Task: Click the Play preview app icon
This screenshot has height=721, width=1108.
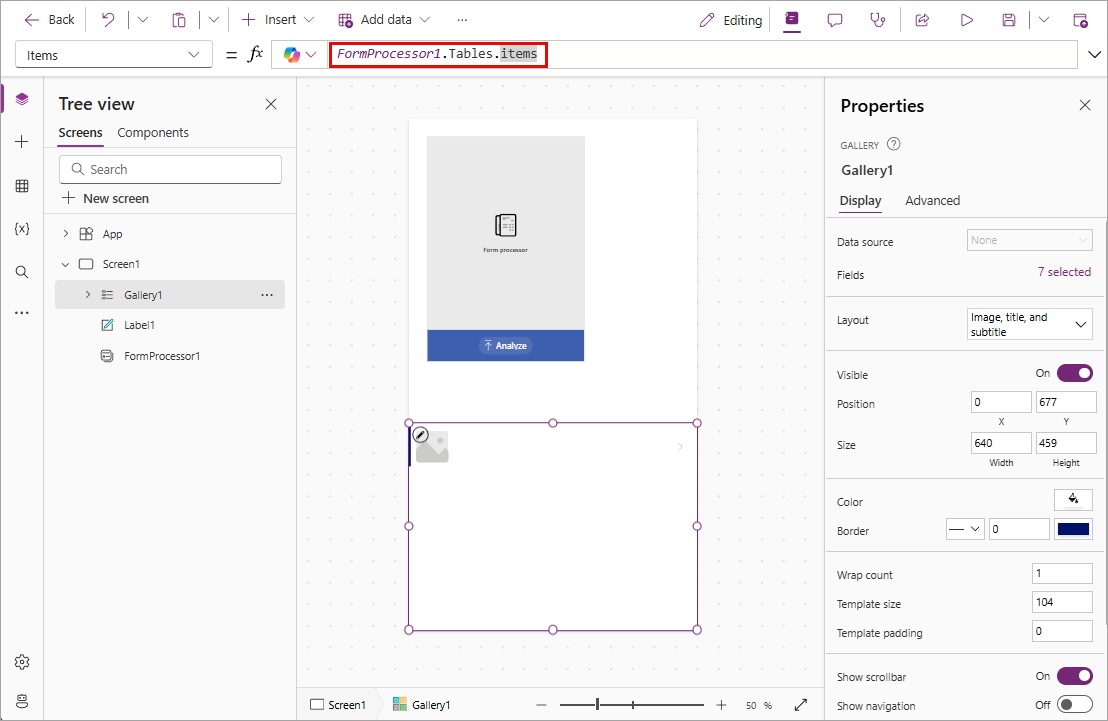Action: (x=966, y=20)
